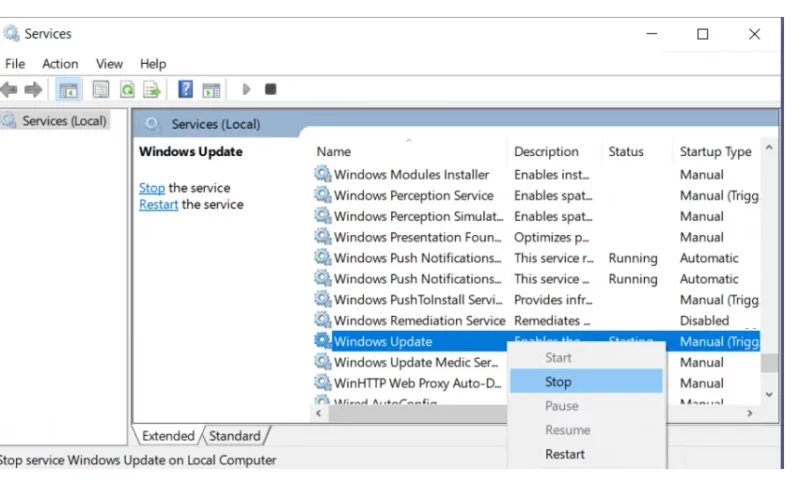Screen dimensions: 800x500
Task: Click gear icon of Windows Update Medic Service
Action: pos(322,362)
